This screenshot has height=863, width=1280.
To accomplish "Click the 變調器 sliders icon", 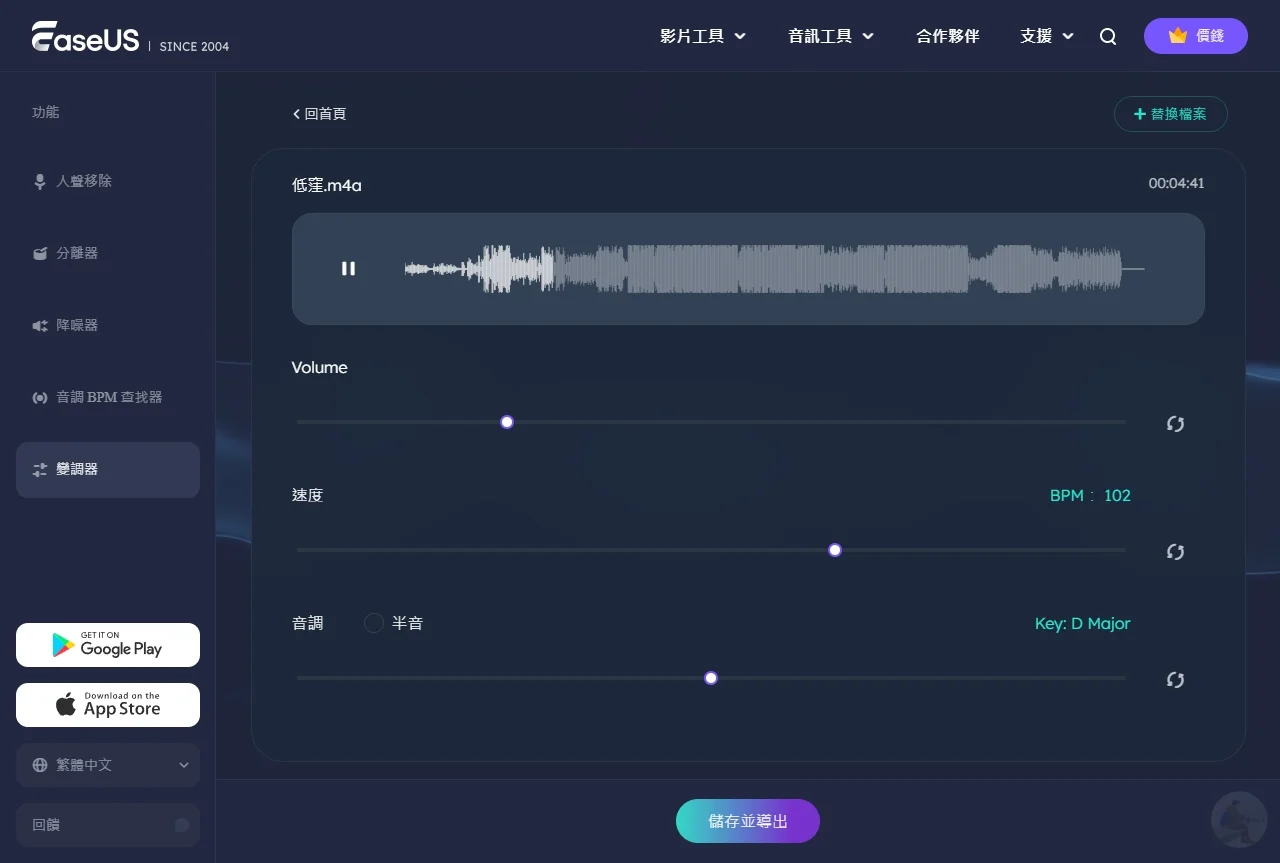I will [x=40, y=469].
